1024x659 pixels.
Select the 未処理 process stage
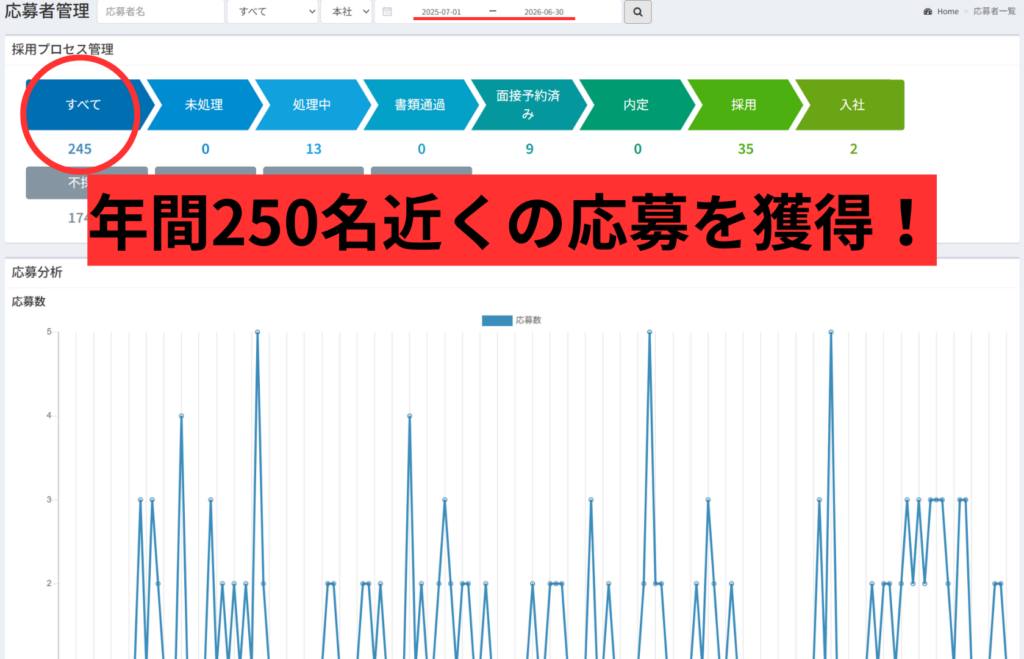[204, 104]
